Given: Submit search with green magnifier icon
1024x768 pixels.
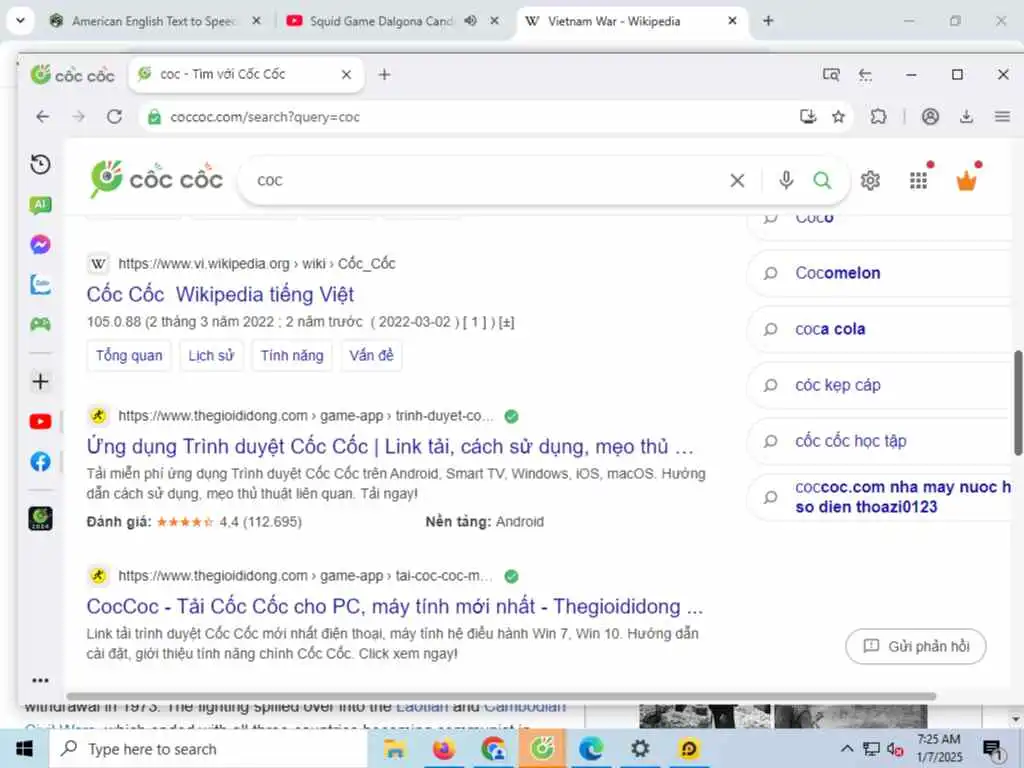Looking at the screenshot, I should (x=823, y=180).
